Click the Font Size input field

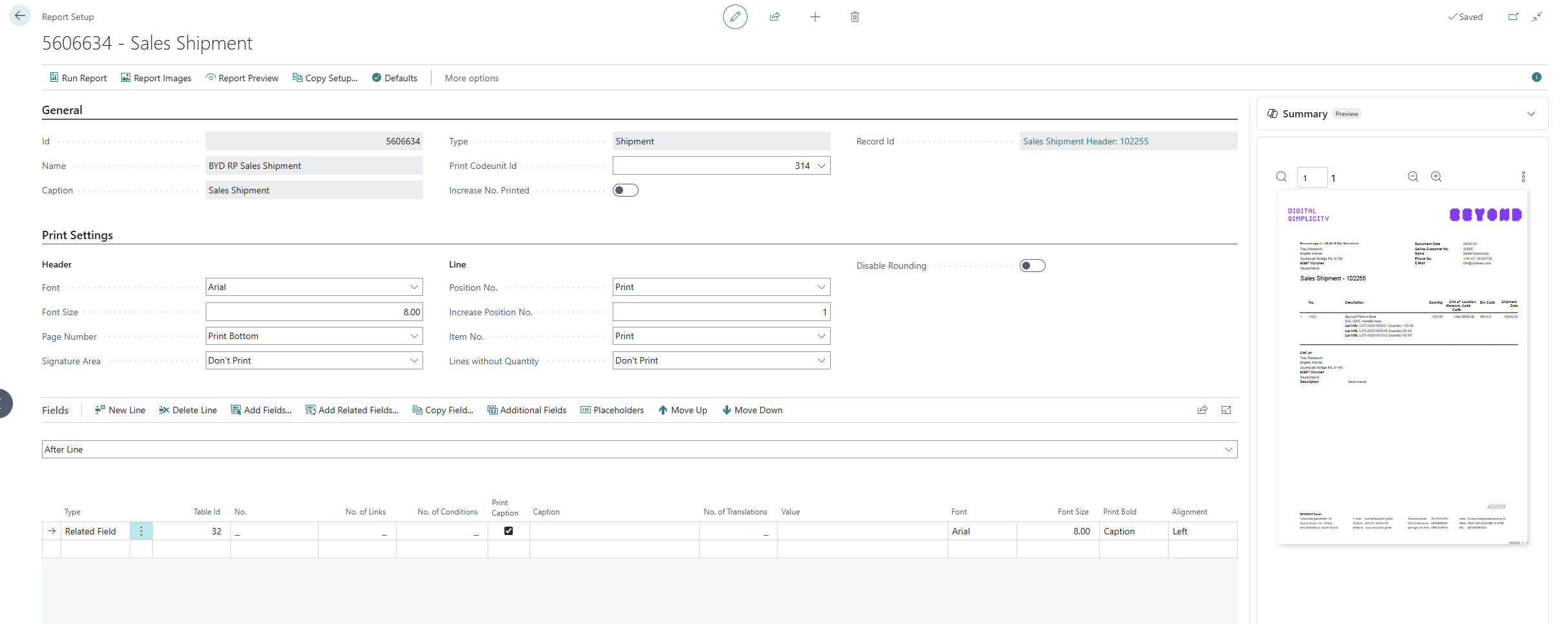click(314, 312)
